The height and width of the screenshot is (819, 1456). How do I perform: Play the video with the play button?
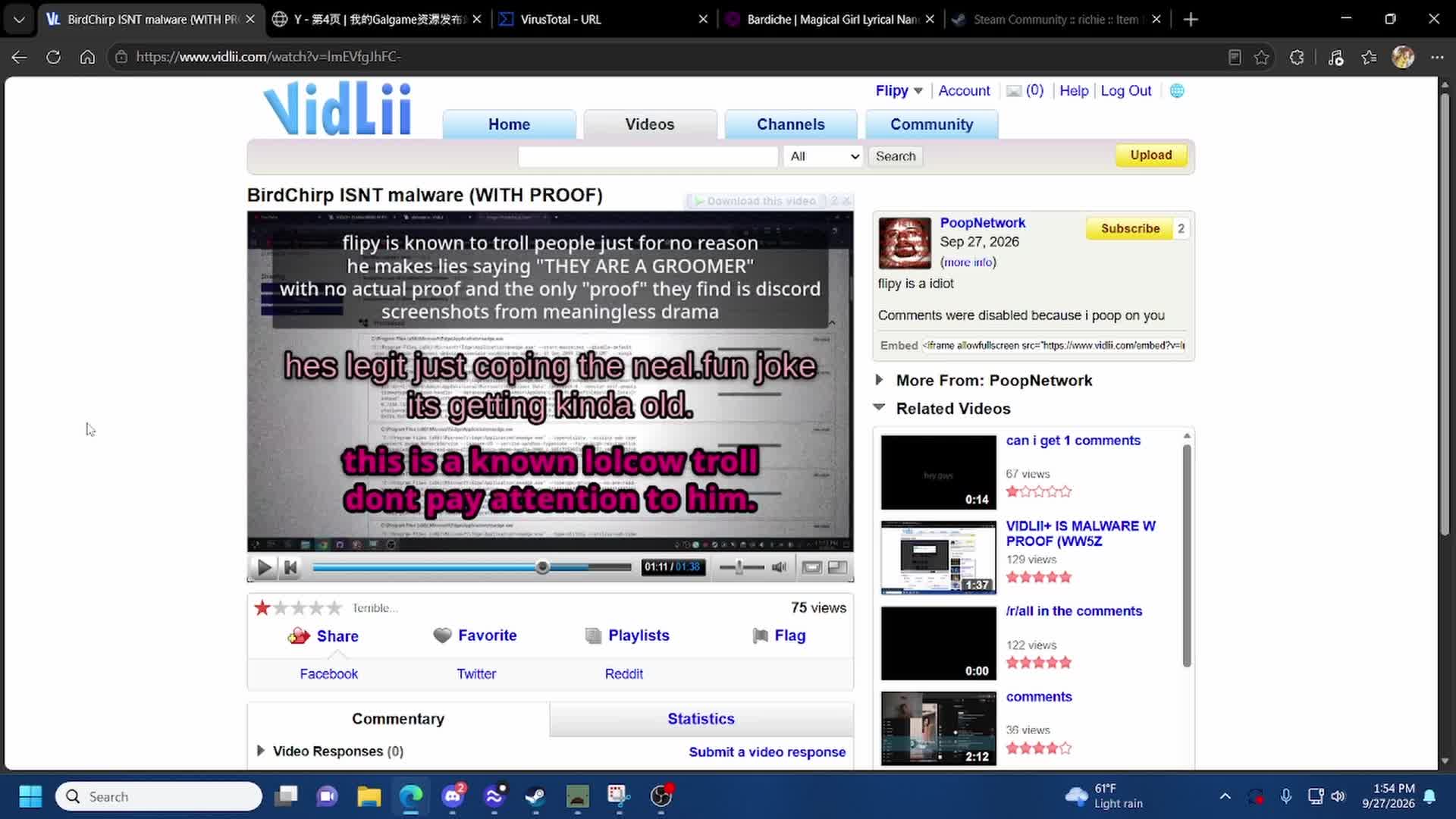coord(264,567)
